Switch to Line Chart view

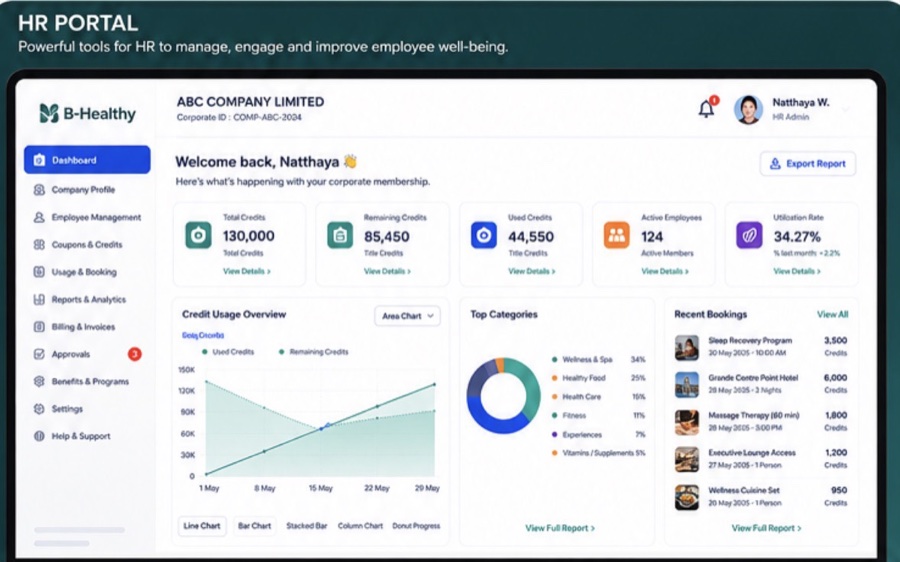pos(202,526)
